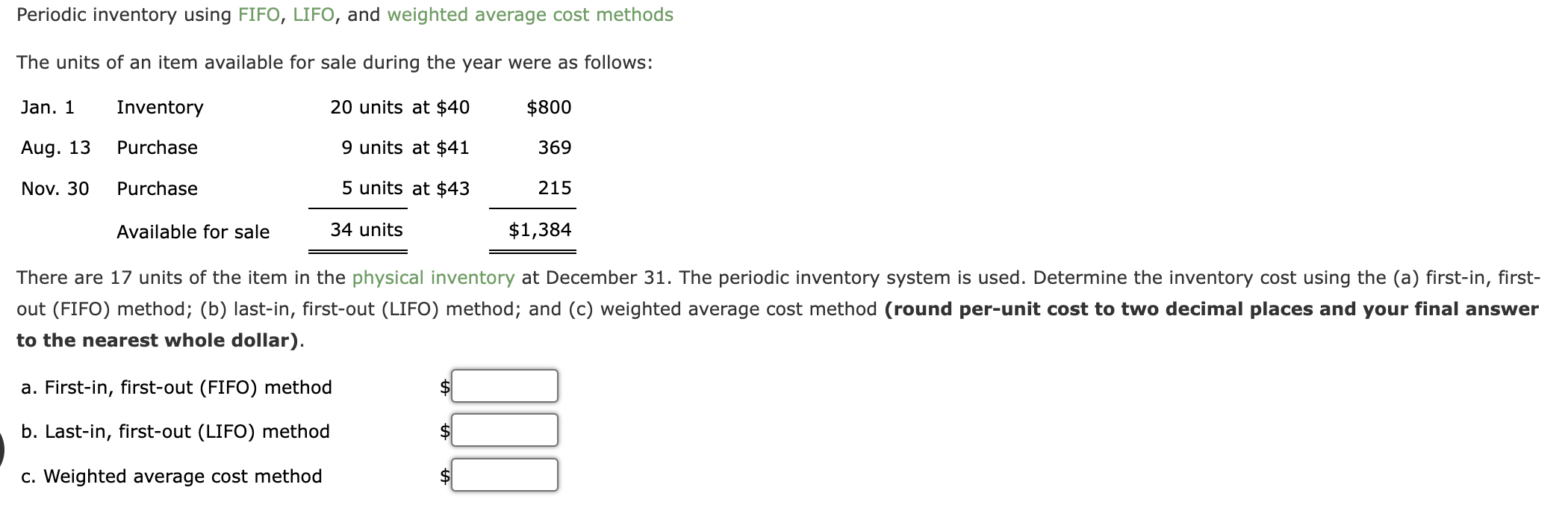
Task: Click the weighted average answer input field
Action: point(504,475)
